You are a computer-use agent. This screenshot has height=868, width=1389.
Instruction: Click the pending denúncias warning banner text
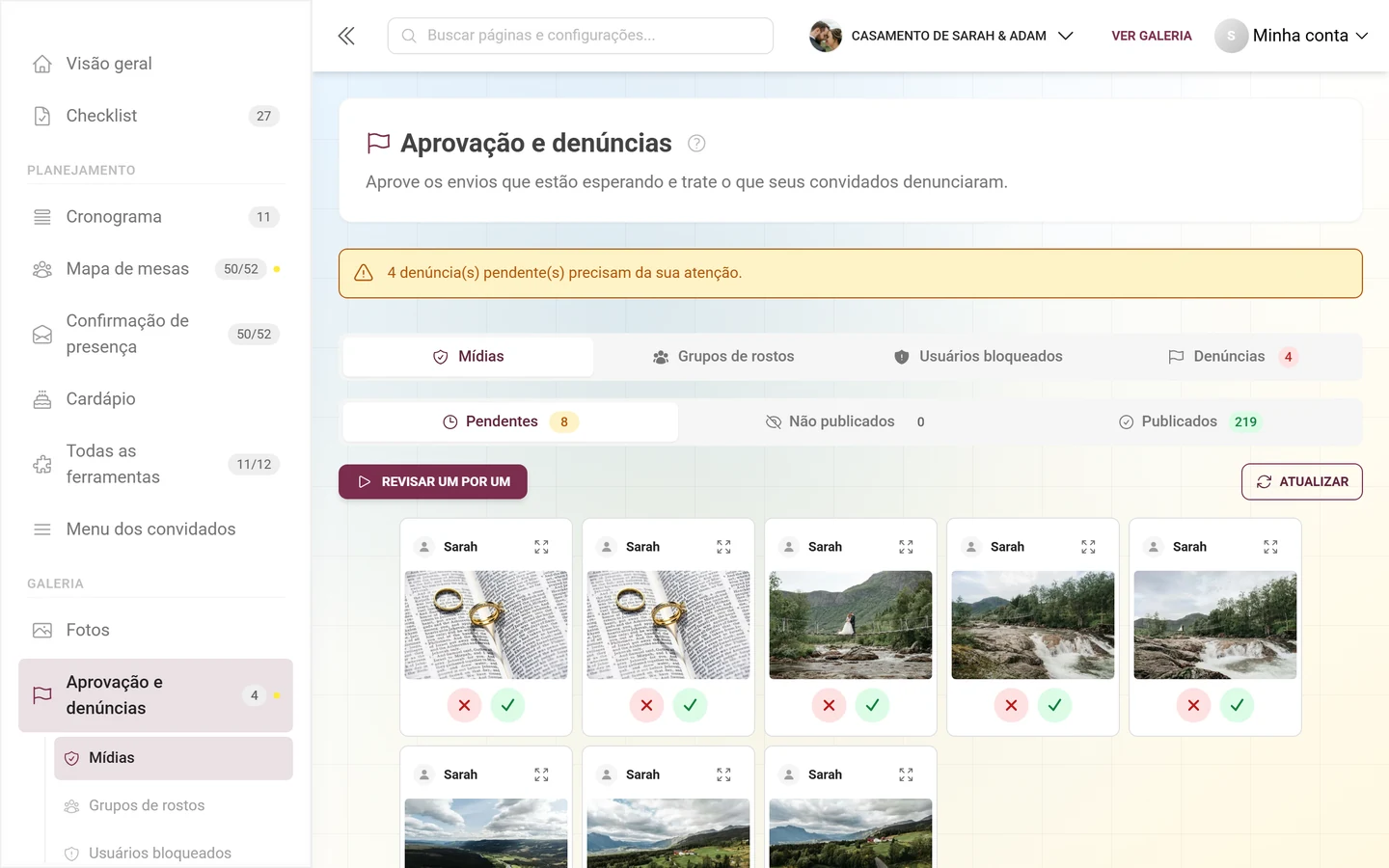tap(564, 273)
